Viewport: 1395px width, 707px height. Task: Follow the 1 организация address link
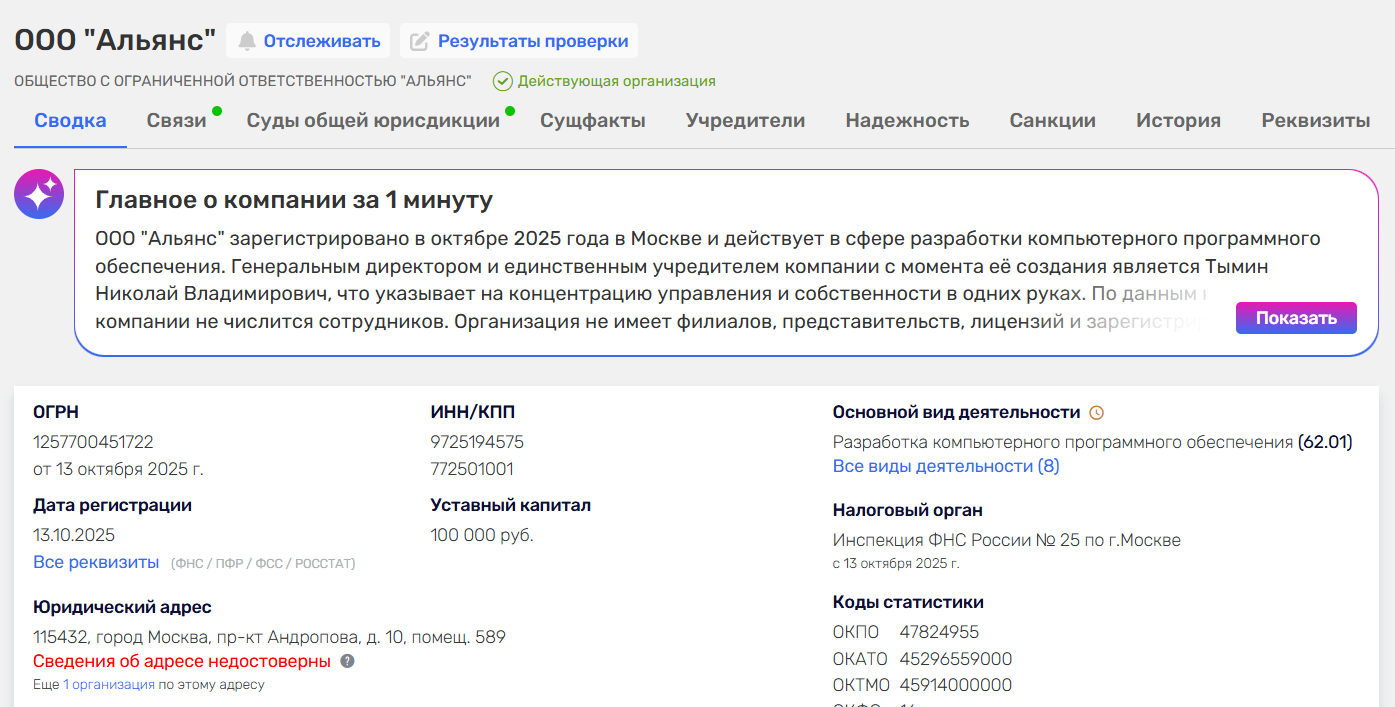tap(109, 685)
